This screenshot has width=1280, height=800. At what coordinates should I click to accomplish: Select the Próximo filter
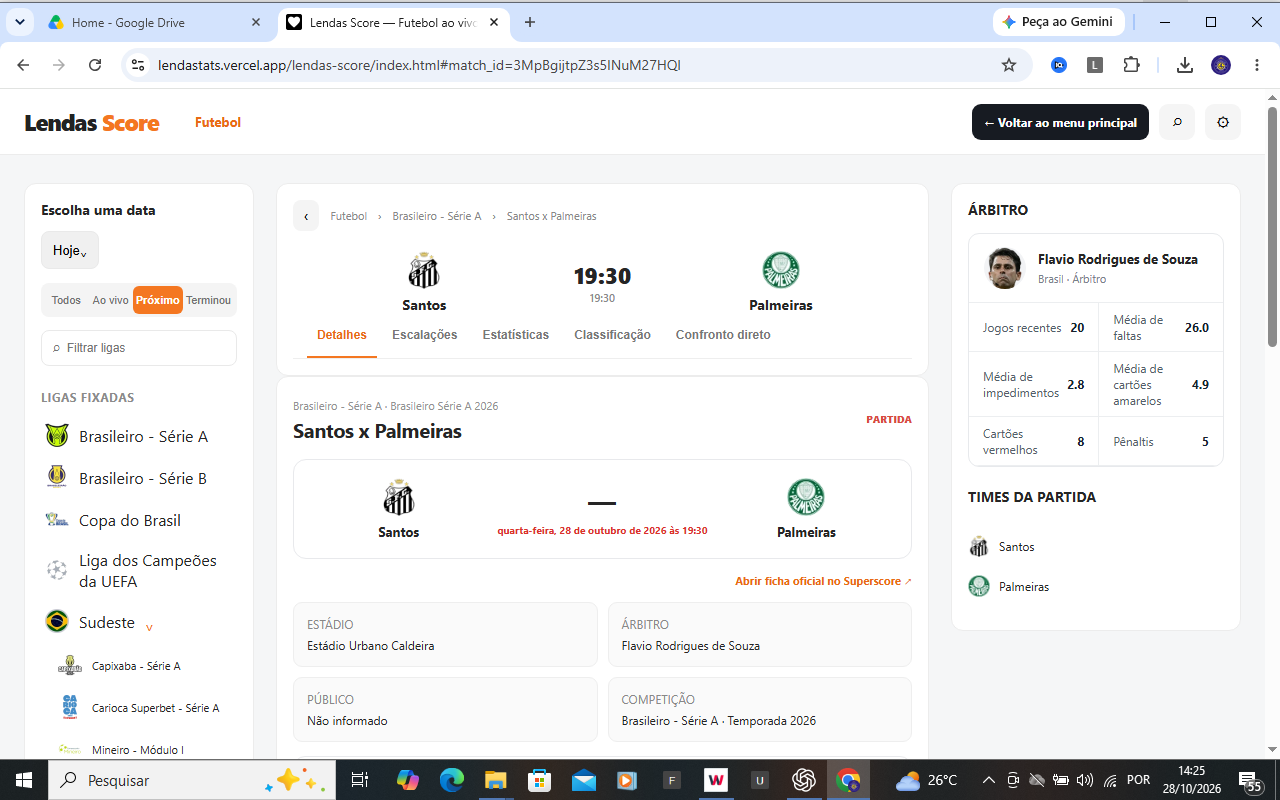[x=158, y=300]
